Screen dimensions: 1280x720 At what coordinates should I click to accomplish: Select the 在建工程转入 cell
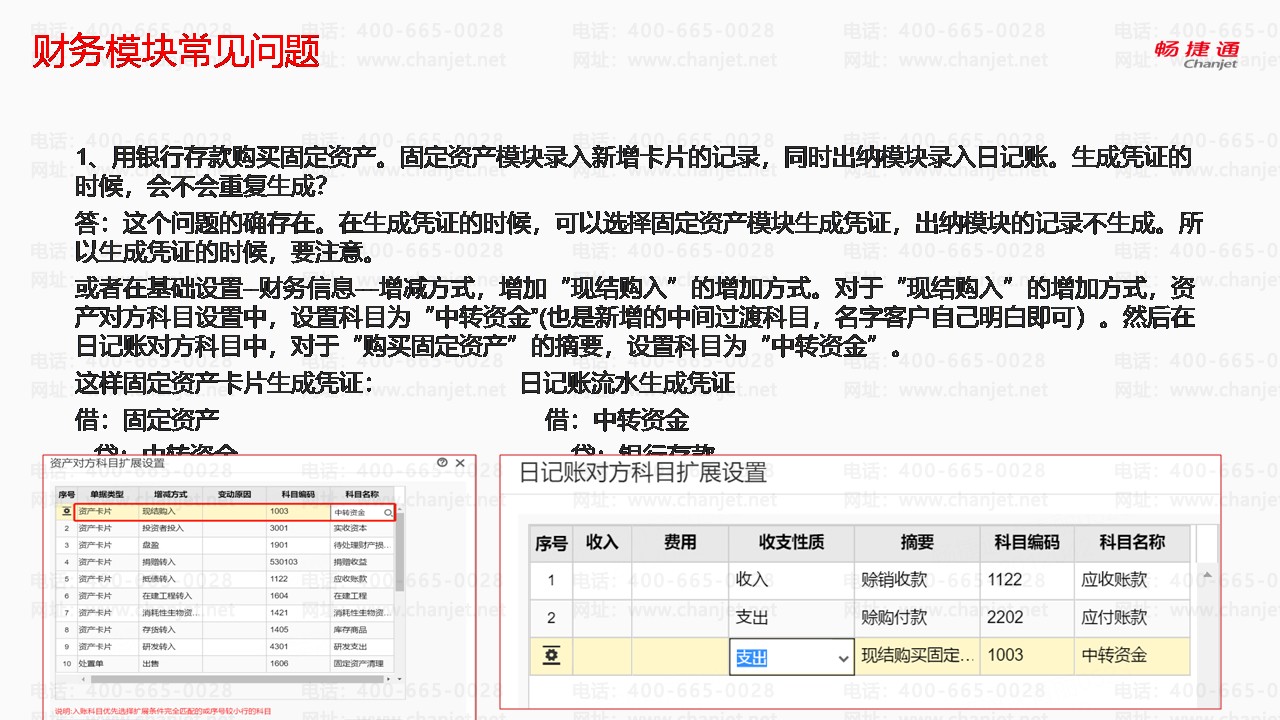(171, 596)
